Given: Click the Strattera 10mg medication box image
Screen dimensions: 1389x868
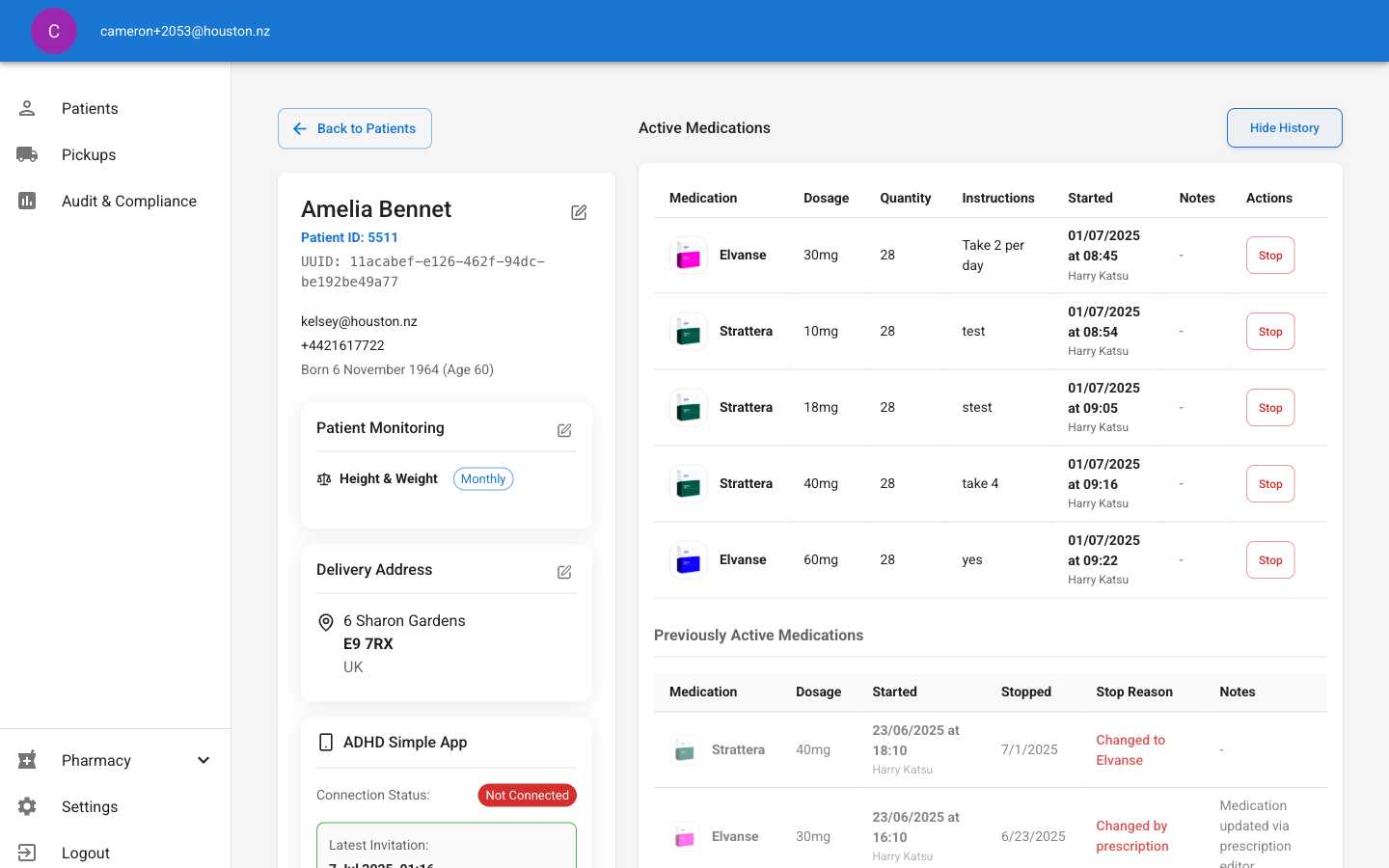Looking at the screenshot, I should [x=689, y=332].
